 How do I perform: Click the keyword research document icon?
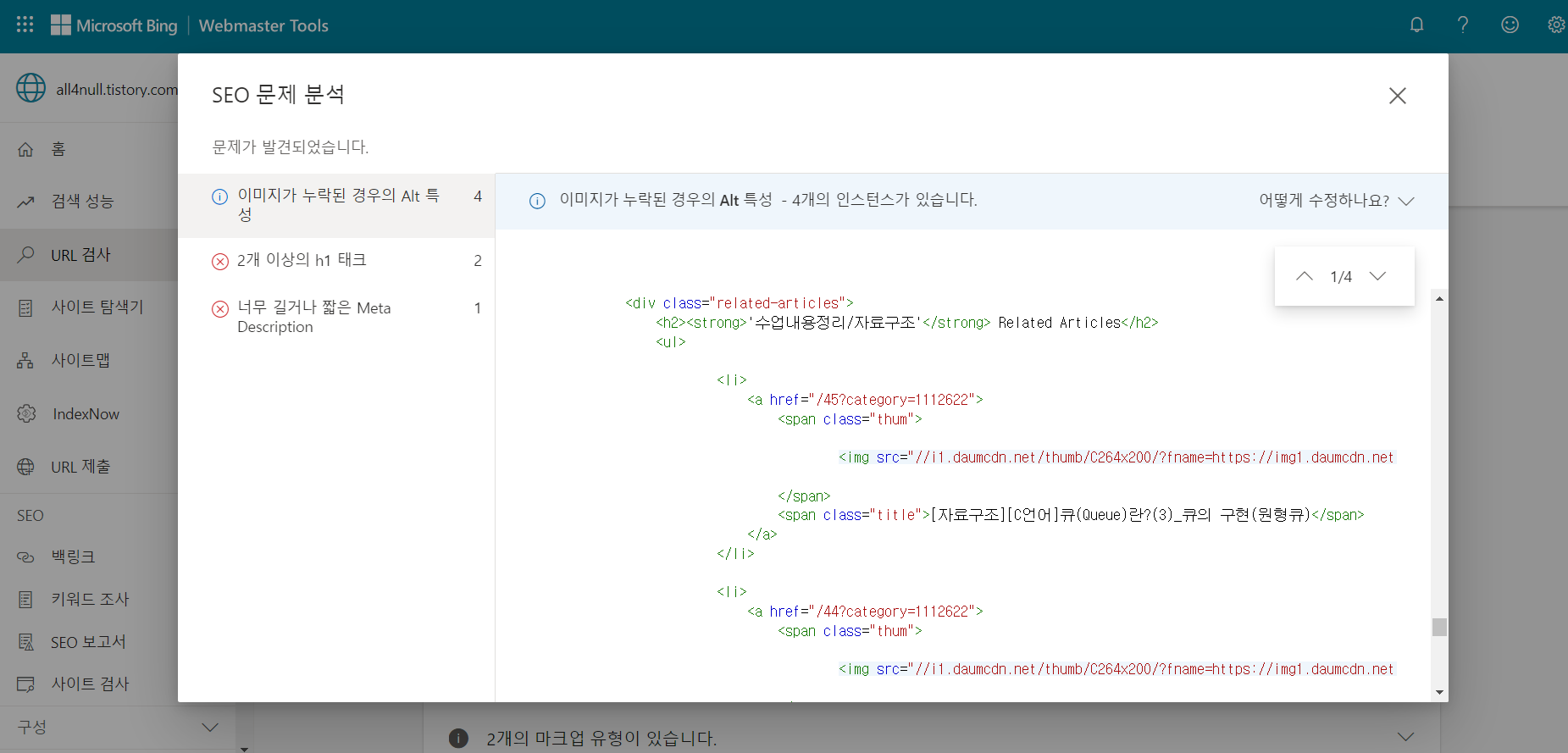26,600
